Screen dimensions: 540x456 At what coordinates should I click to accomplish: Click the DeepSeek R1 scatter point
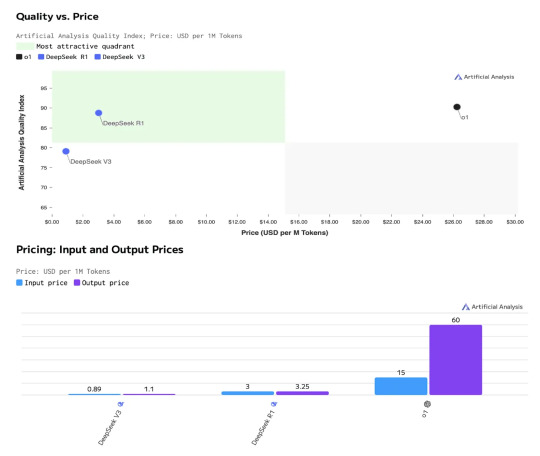pos(98,113)
